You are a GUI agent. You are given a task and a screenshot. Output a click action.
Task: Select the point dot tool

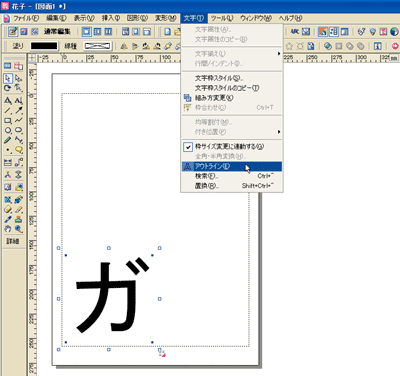tap(8, 150)
